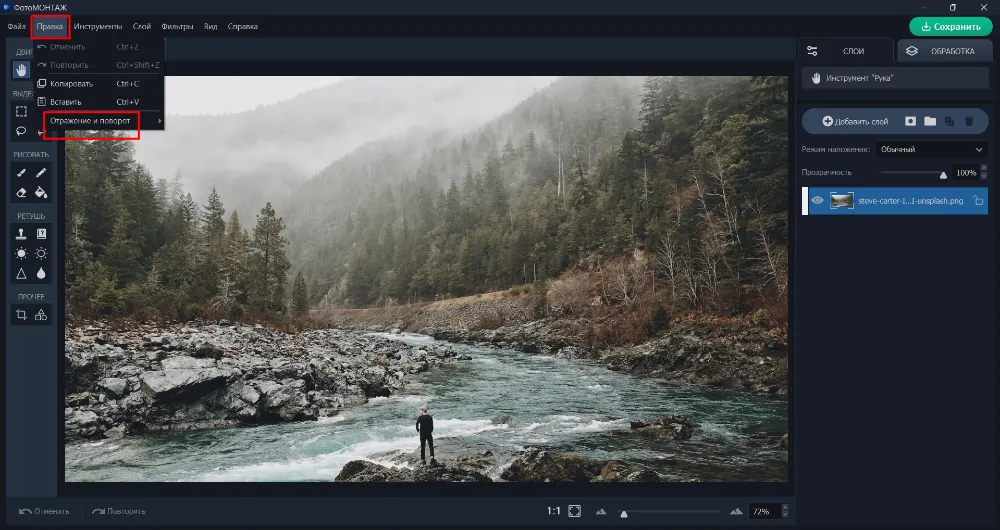Open the 'Вид' menu
Image resolution: width=1000 pixels, height=530 pixels.
click(210, 27)
